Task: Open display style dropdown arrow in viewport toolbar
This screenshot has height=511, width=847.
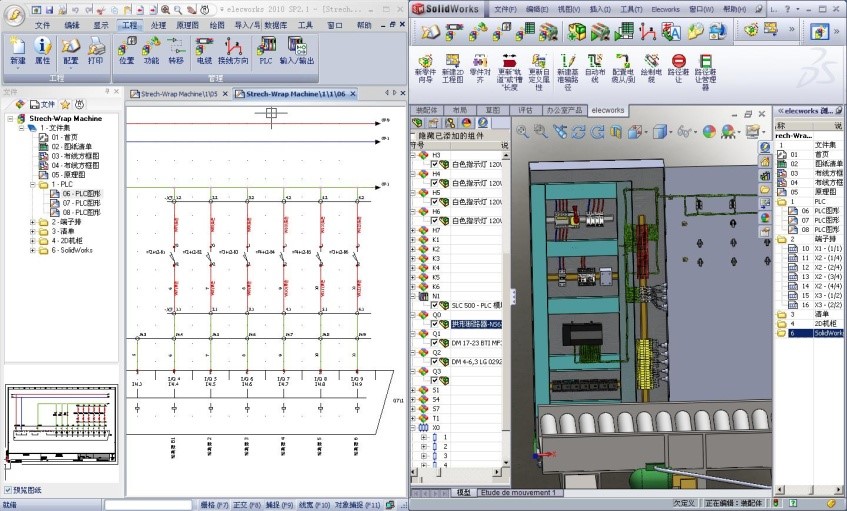Action: click(670, 132)
